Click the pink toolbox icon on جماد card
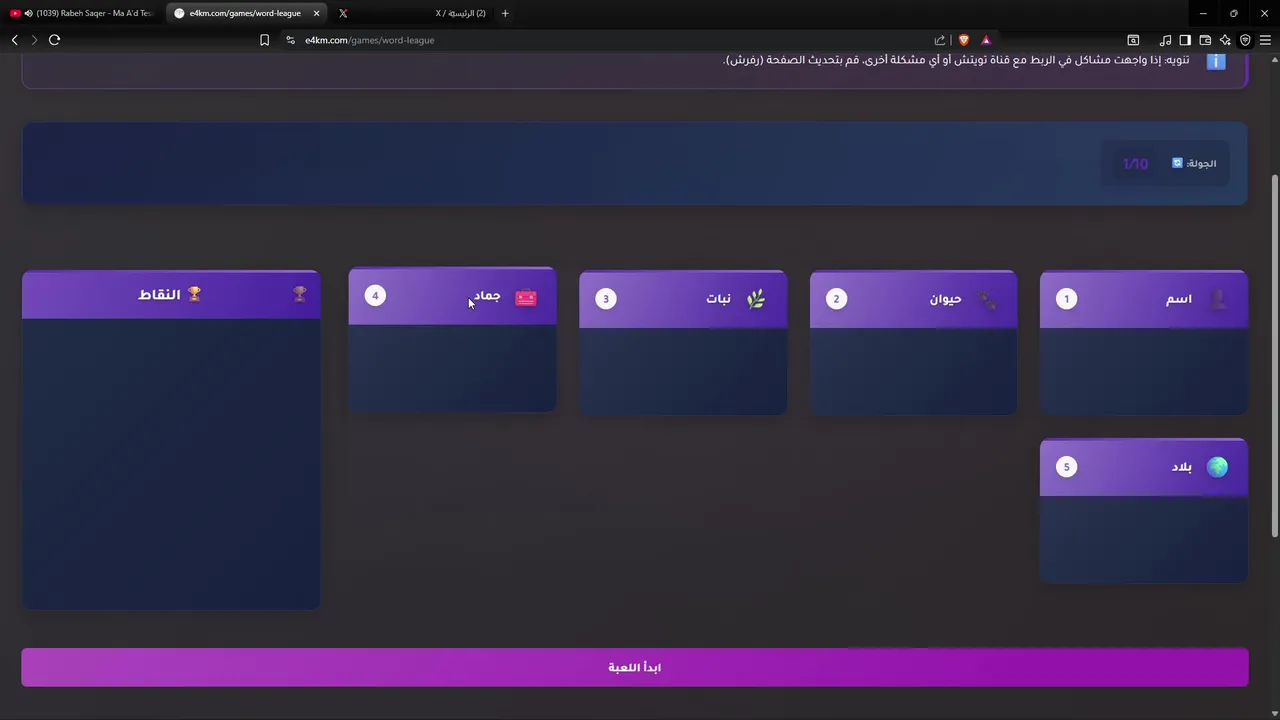This screenshot has height=720, width=1280. 526,297
